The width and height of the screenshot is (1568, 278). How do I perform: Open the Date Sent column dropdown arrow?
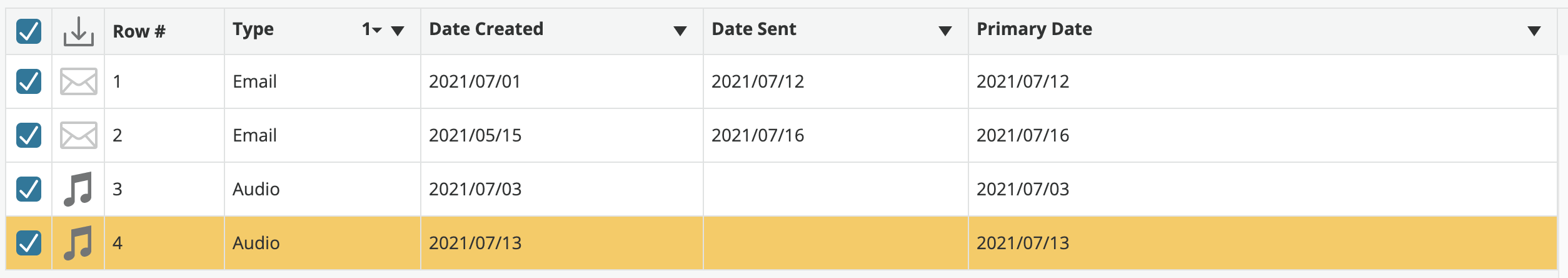[945, 31]
